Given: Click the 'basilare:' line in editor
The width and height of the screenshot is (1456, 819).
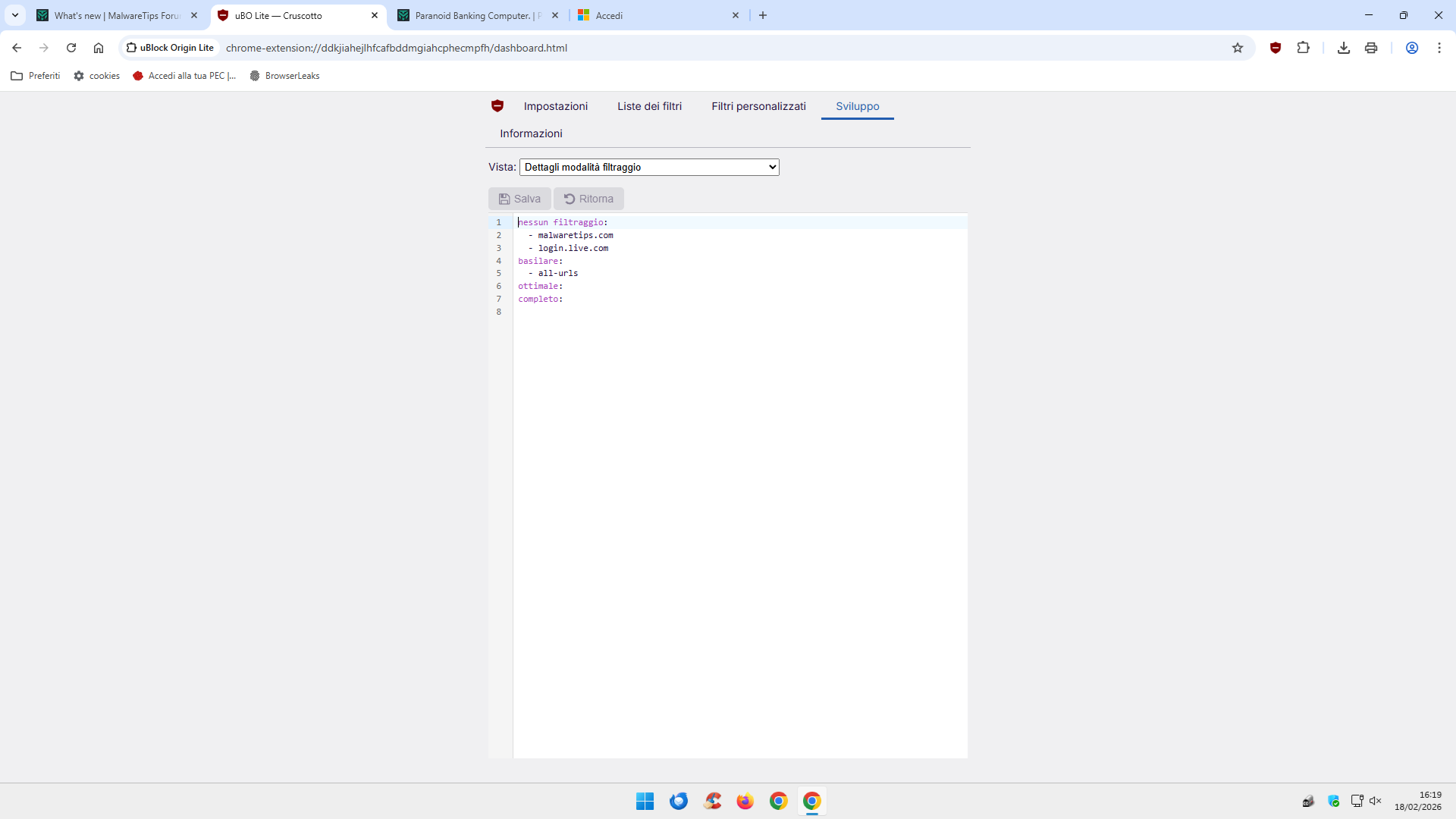Looking at the screenshot, I should pos(541,261).
